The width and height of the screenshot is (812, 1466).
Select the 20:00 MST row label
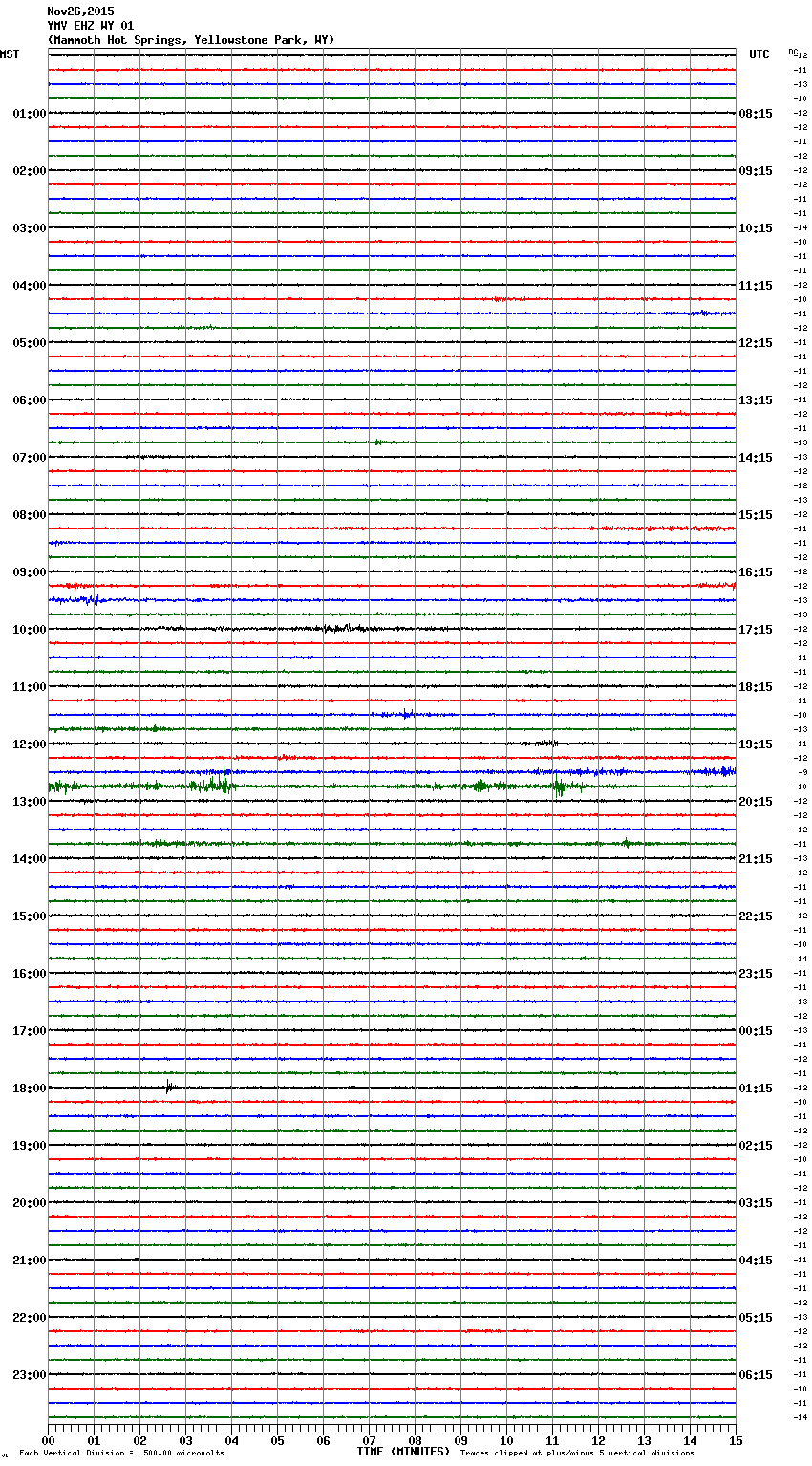pos(30,1203)
